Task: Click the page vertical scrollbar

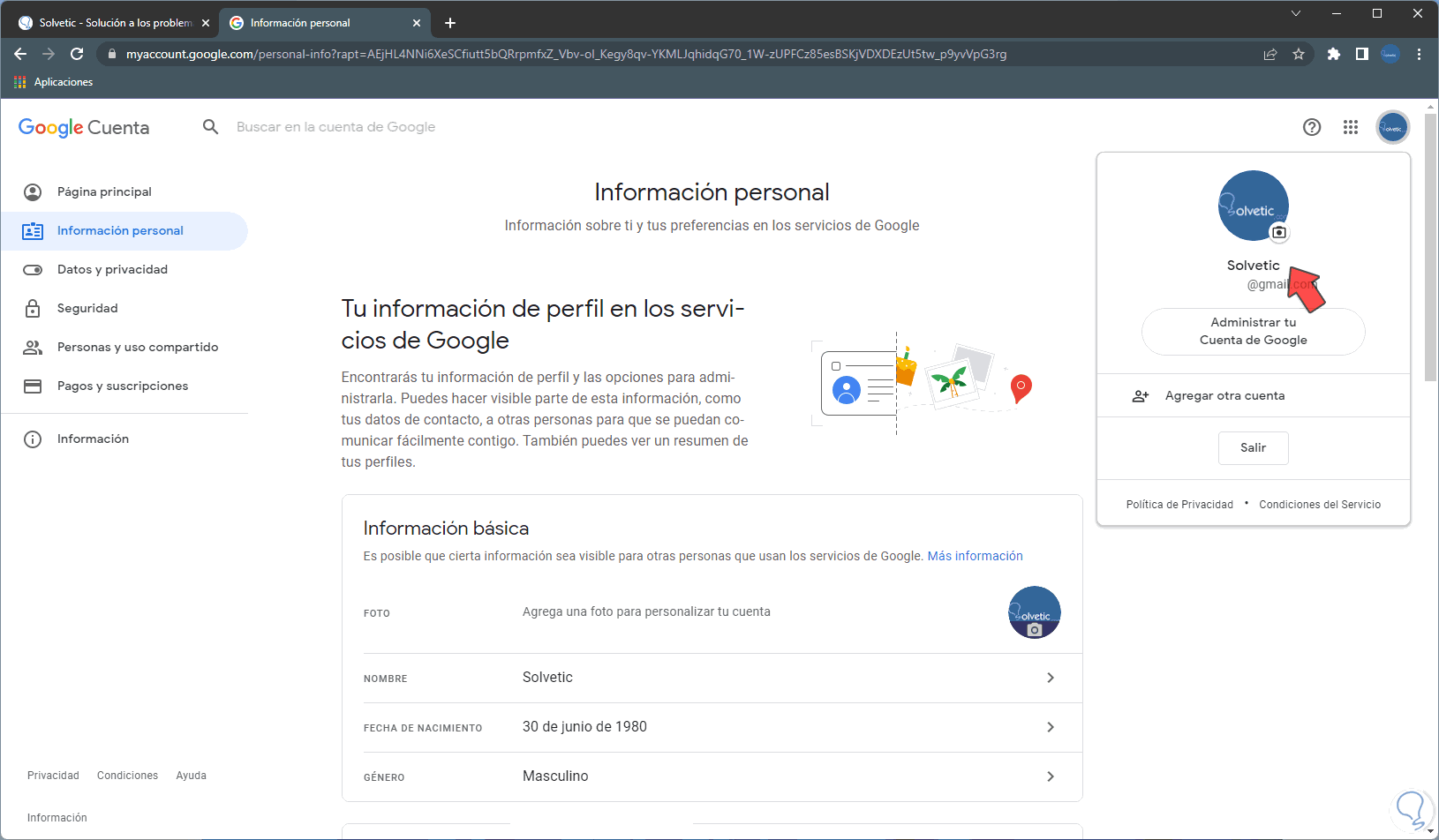Action: [1431, 247]
